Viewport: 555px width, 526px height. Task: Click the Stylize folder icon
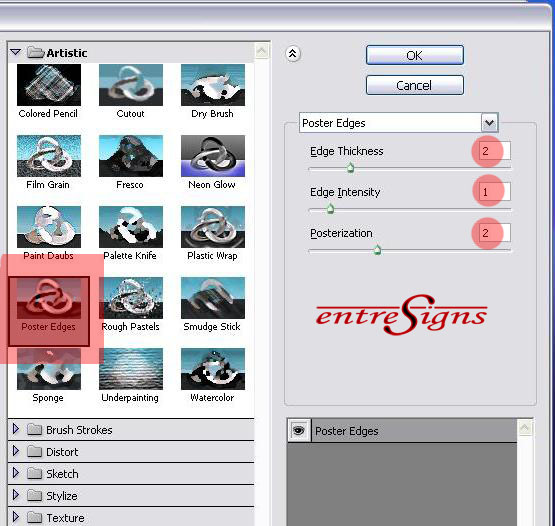[x=34, y=495]
